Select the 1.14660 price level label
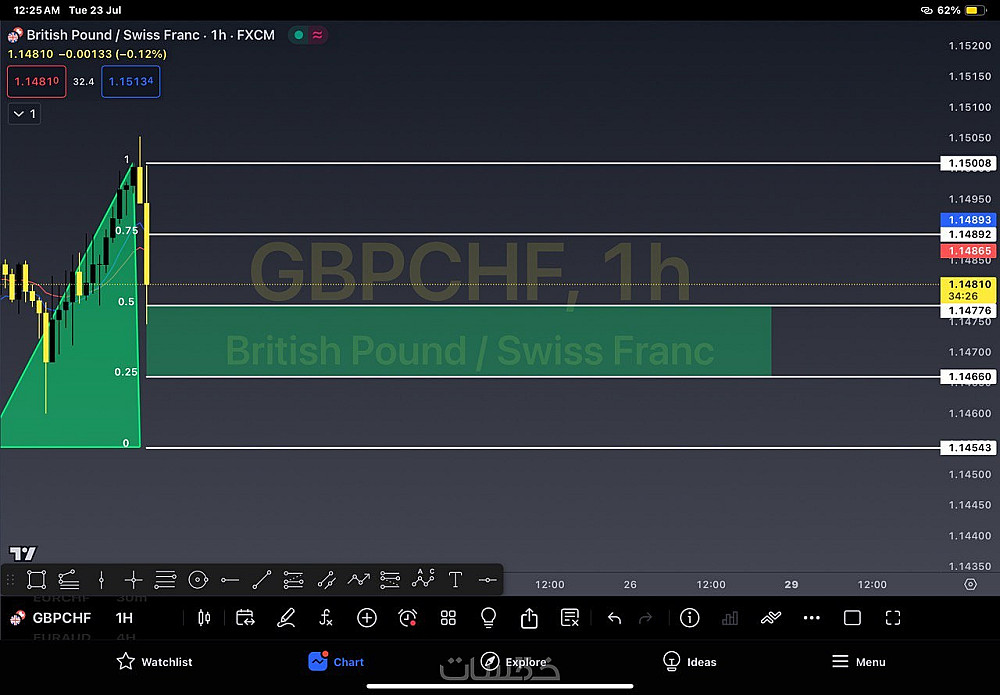 (x=969, y=376)
